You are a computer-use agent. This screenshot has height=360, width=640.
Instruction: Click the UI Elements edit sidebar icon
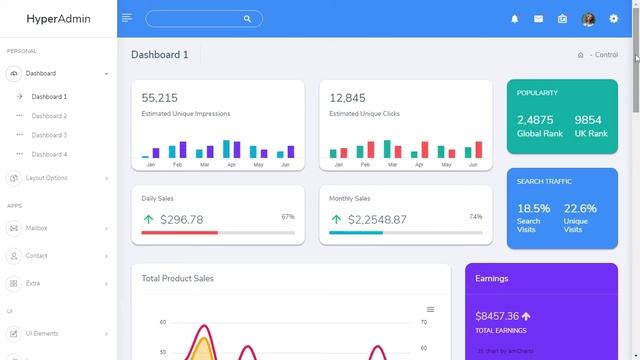click(x=13, y=333)
